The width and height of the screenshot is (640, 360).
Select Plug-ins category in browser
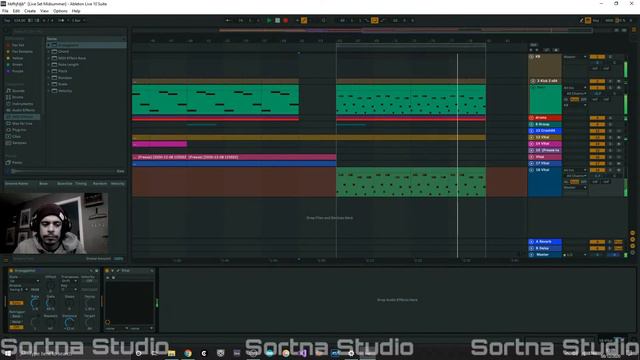click(19, 130)
